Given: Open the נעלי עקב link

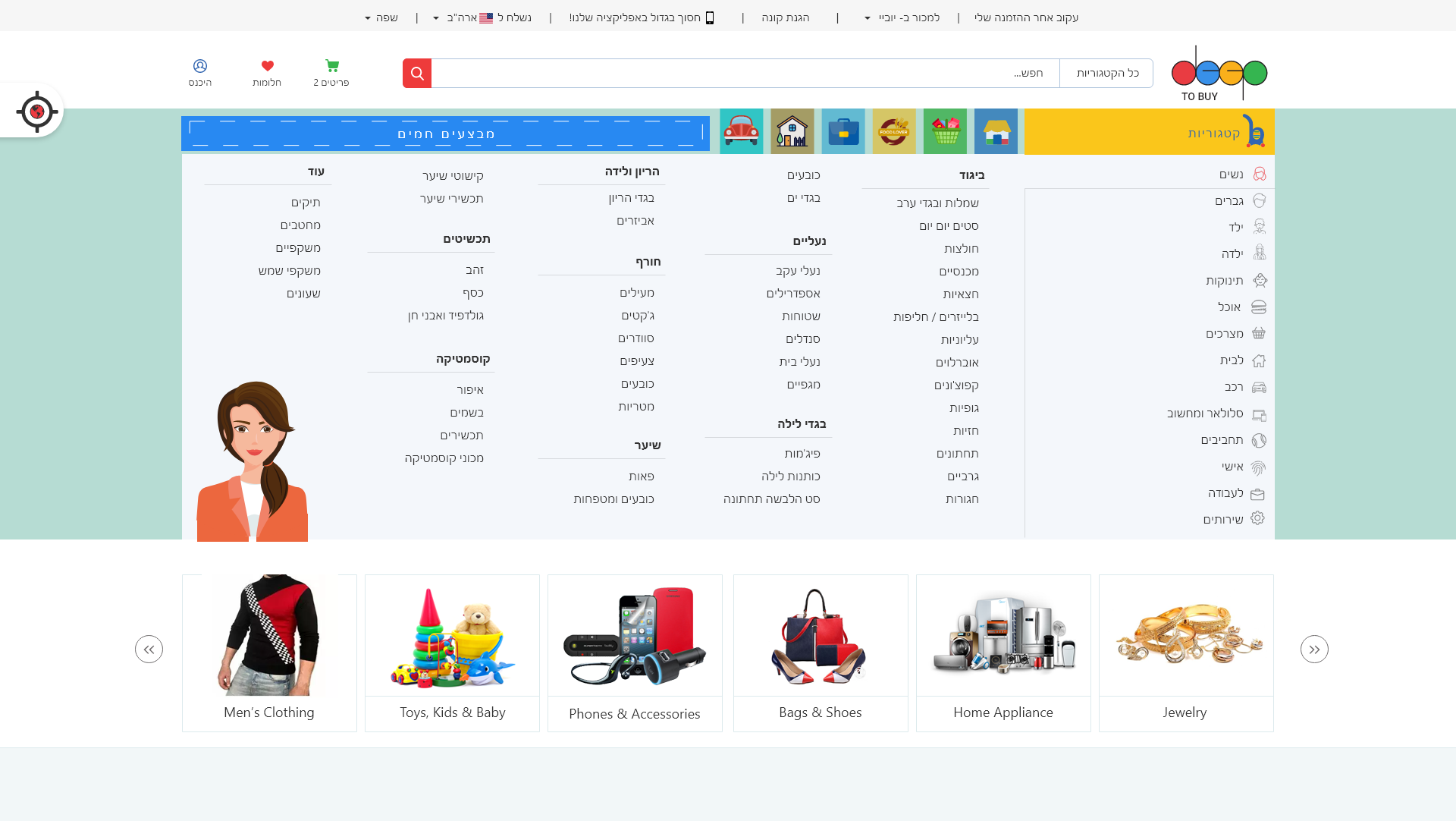Looking at the screenshot, I should pyautogui.click(x=798, y=271).
